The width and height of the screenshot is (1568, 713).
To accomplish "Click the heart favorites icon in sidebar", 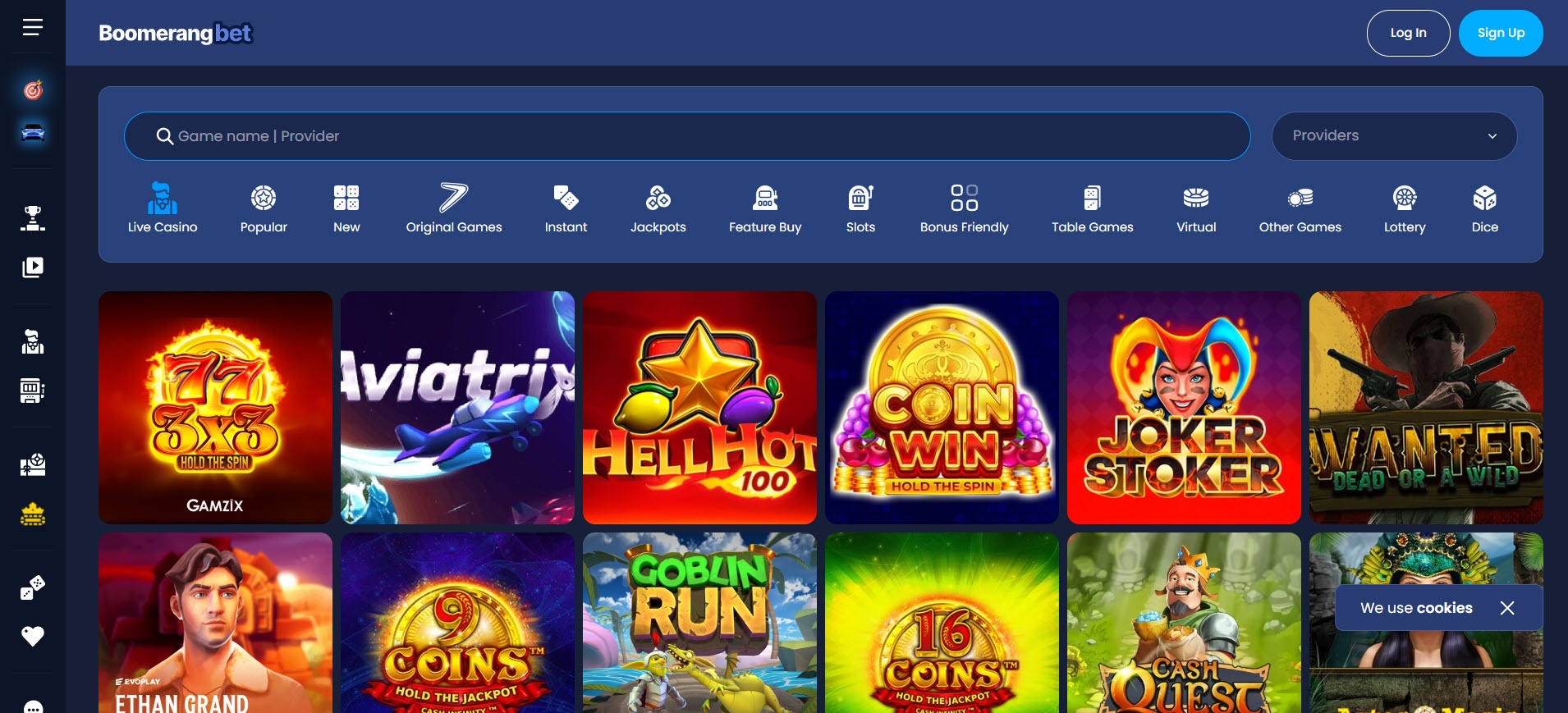I will [x=33, y=636].
